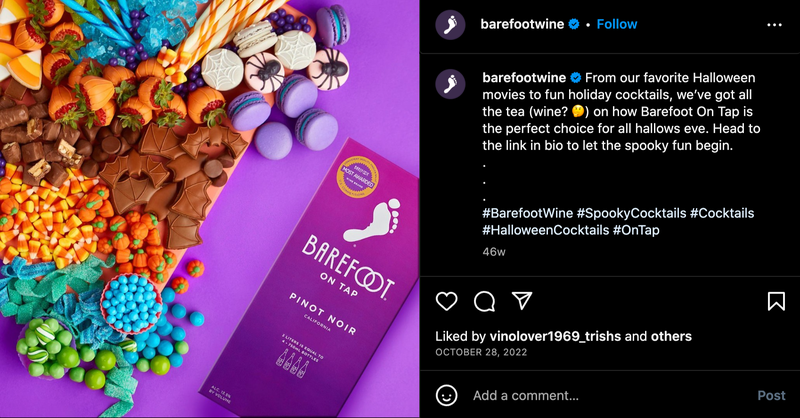This screenshot has height=418, width=800.
Task: Click the Post comment button
Action: pos(771,396)
